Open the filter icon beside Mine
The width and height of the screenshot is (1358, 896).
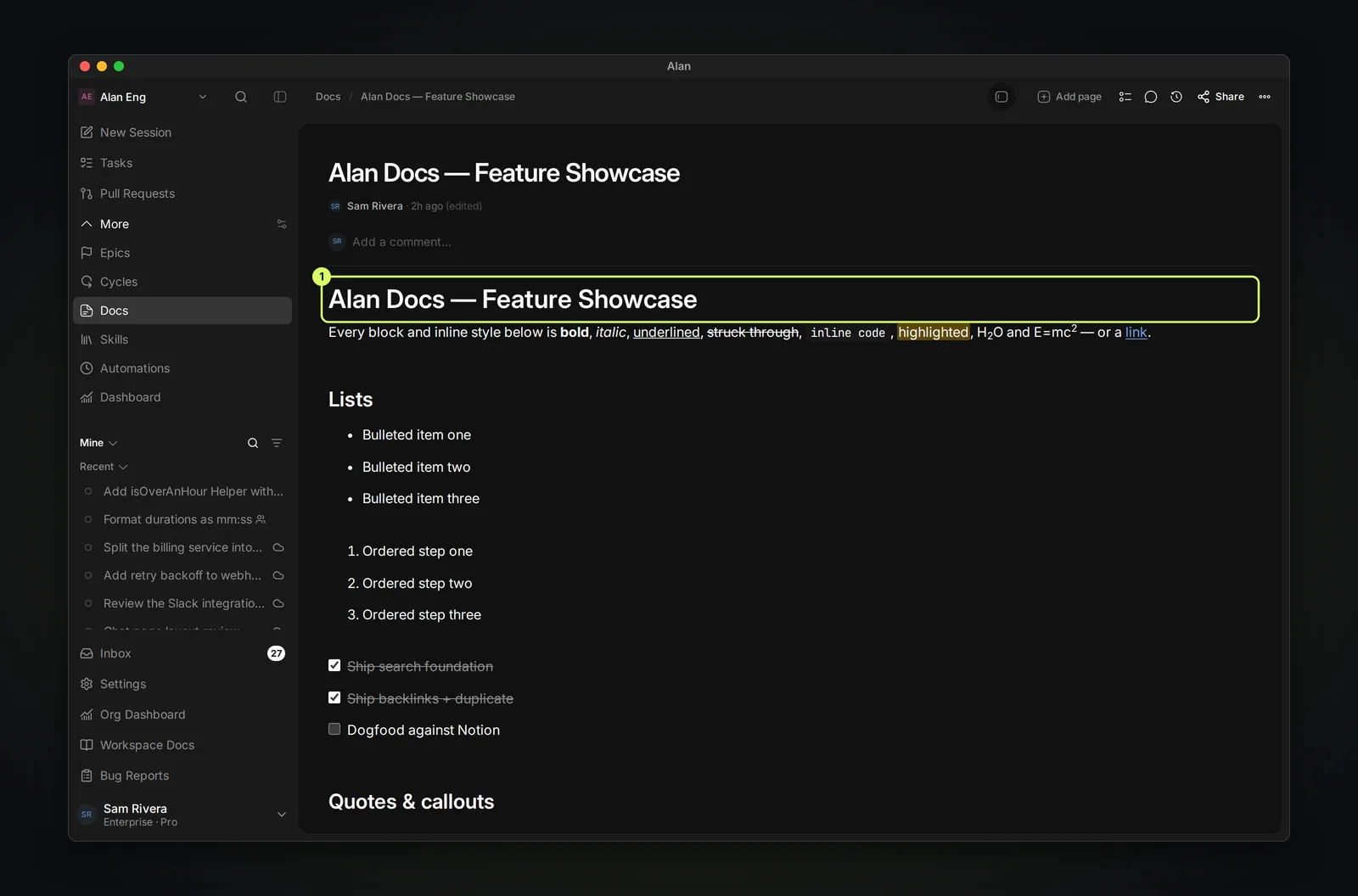click(277, 443)
